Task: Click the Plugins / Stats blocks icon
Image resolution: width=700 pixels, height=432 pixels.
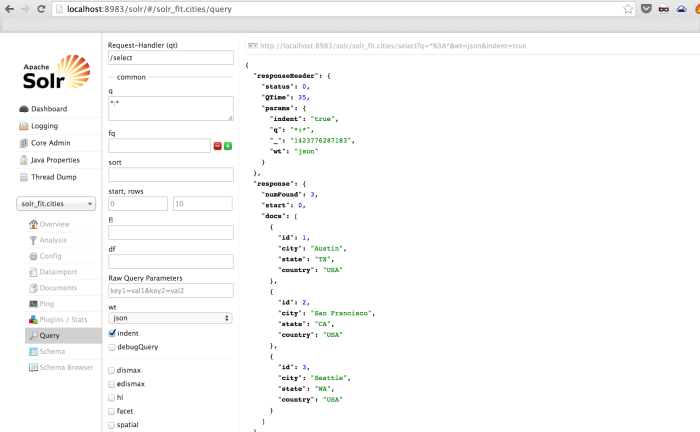Action: pos(33,320)
